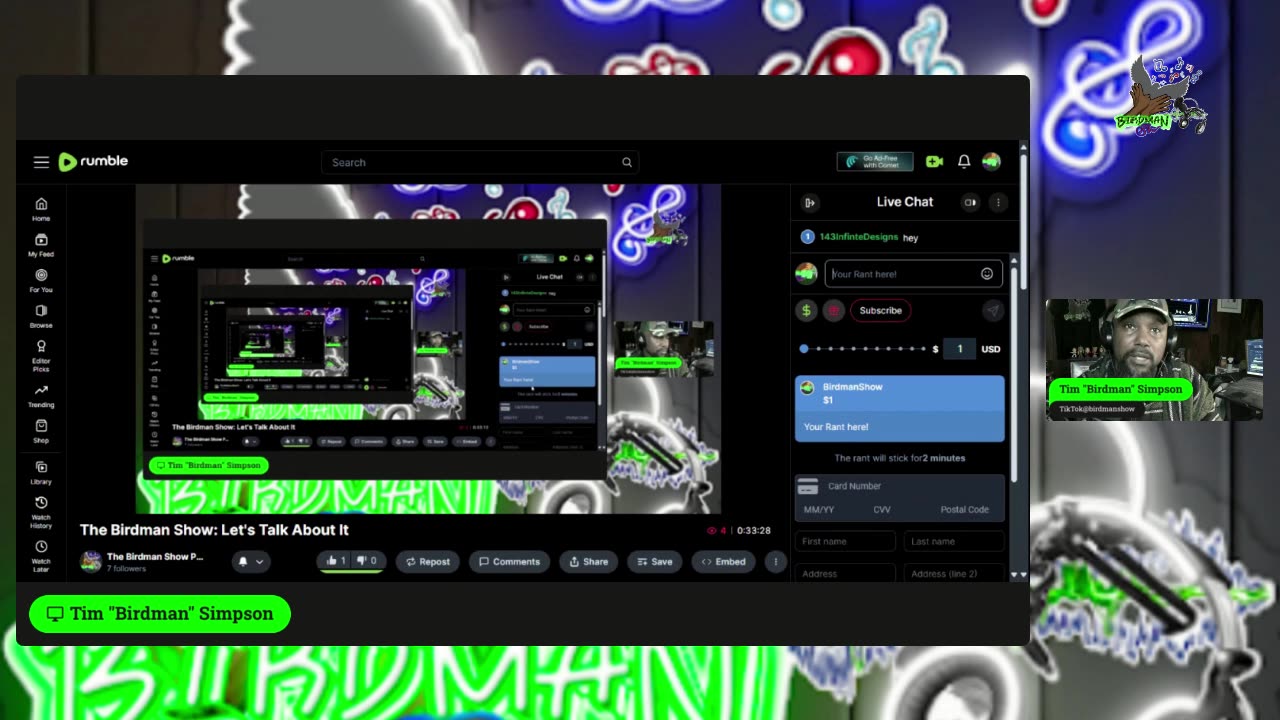1280x720 pixels.
Task: Click the video player area
Action: click(x=429, y=348)
